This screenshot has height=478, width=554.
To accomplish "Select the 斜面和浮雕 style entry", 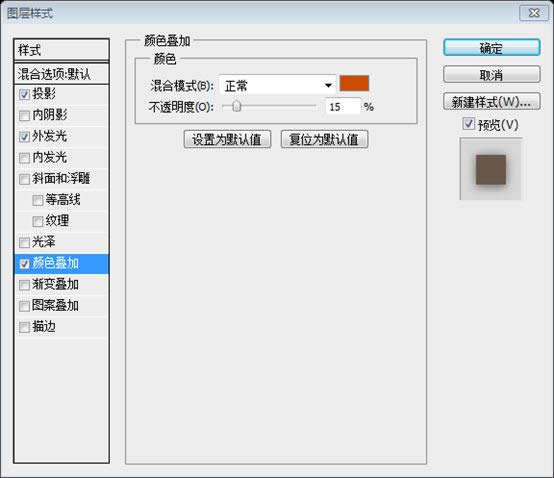I will tap(61, 178).
